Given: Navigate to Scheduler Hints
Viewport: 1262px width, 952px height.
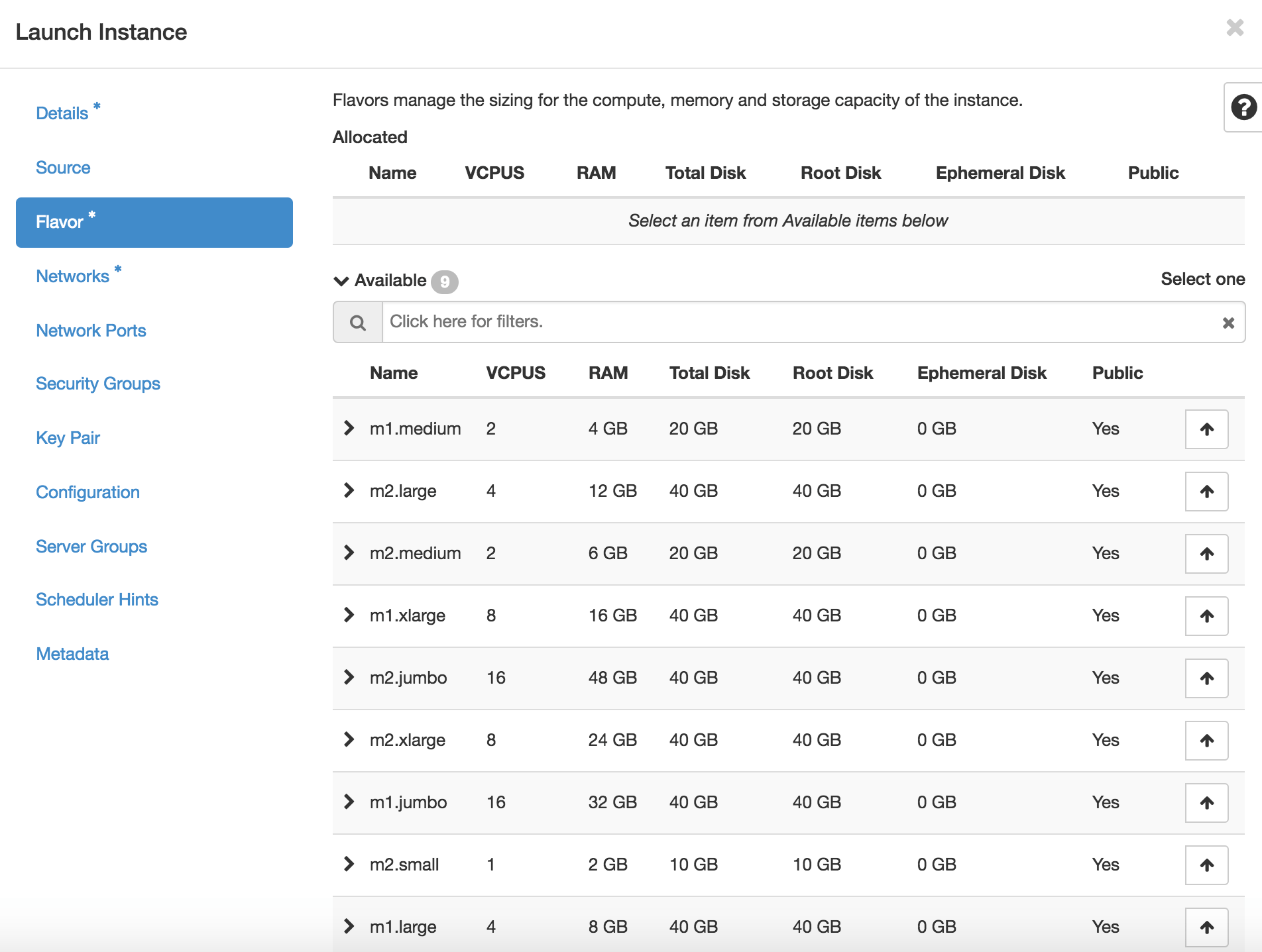Looking at the screenshot, I should [97, 600].
